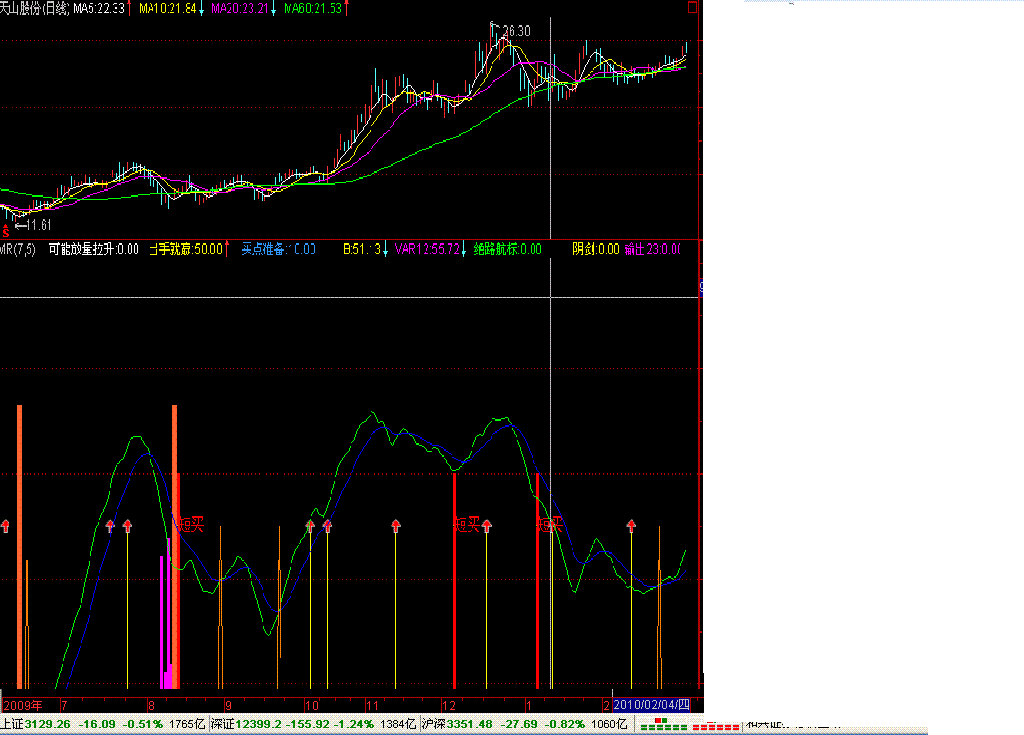Click the 2009年 label on time axis

(x=23, y=706)
